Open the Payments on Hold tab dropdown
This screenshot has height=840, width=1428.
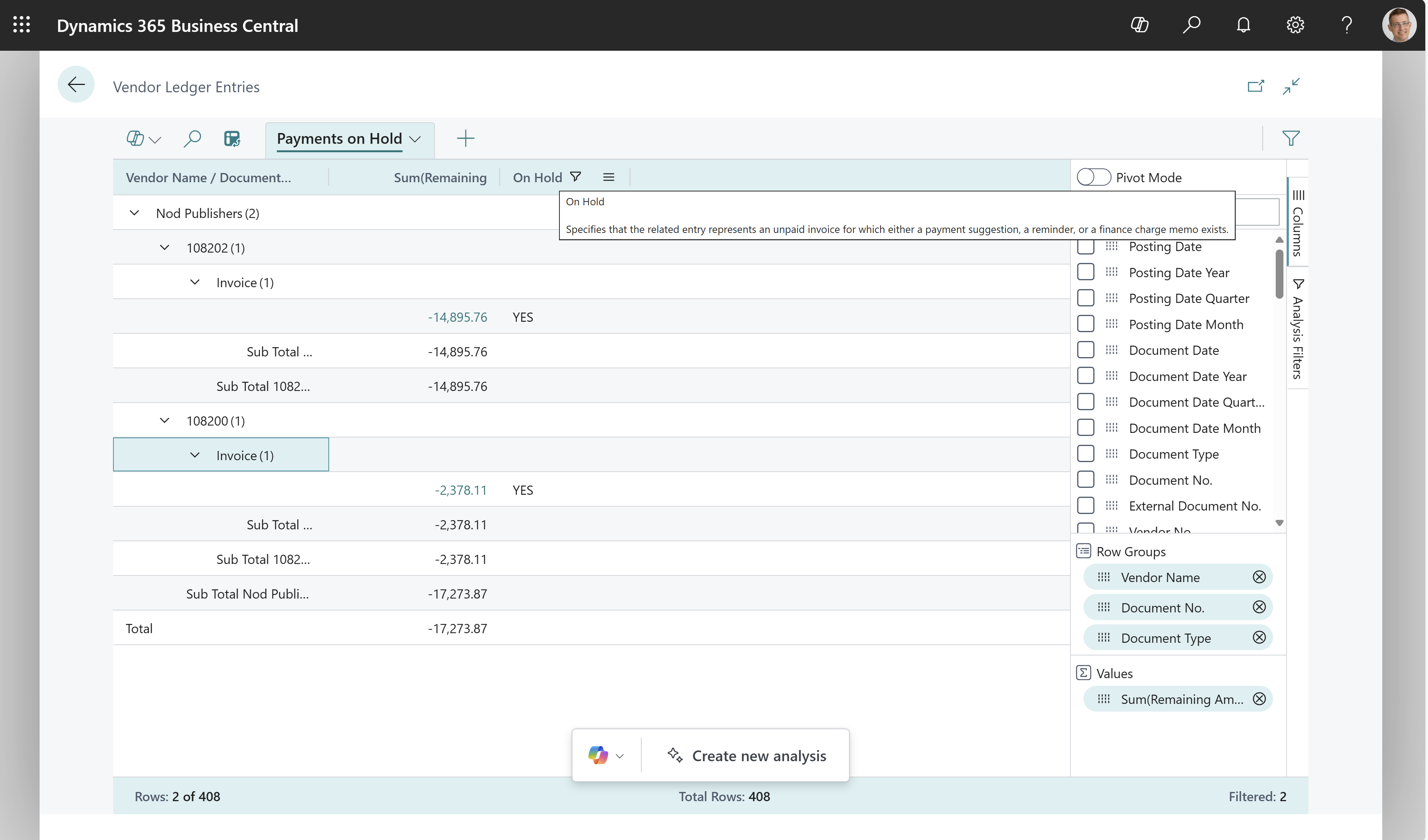coord(416,139)
